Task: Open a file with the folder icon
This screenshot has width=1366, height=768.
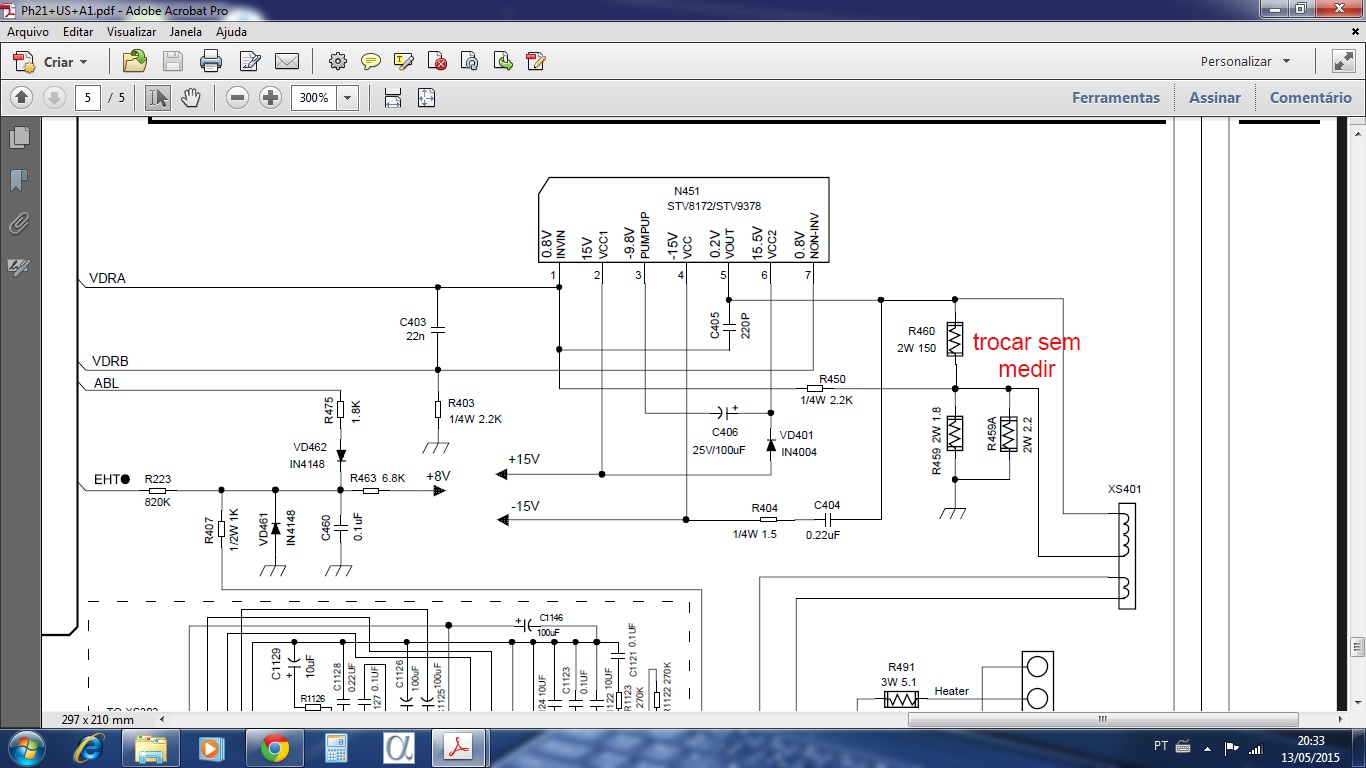Action: [x=134, y=61]
